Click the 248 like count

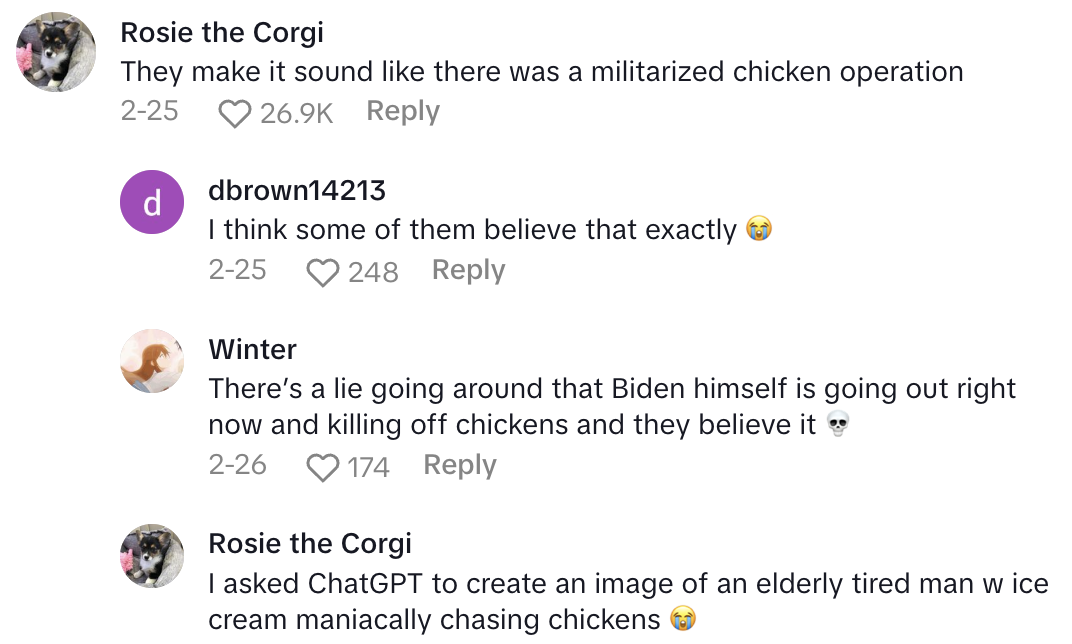[x=373, y=272]
